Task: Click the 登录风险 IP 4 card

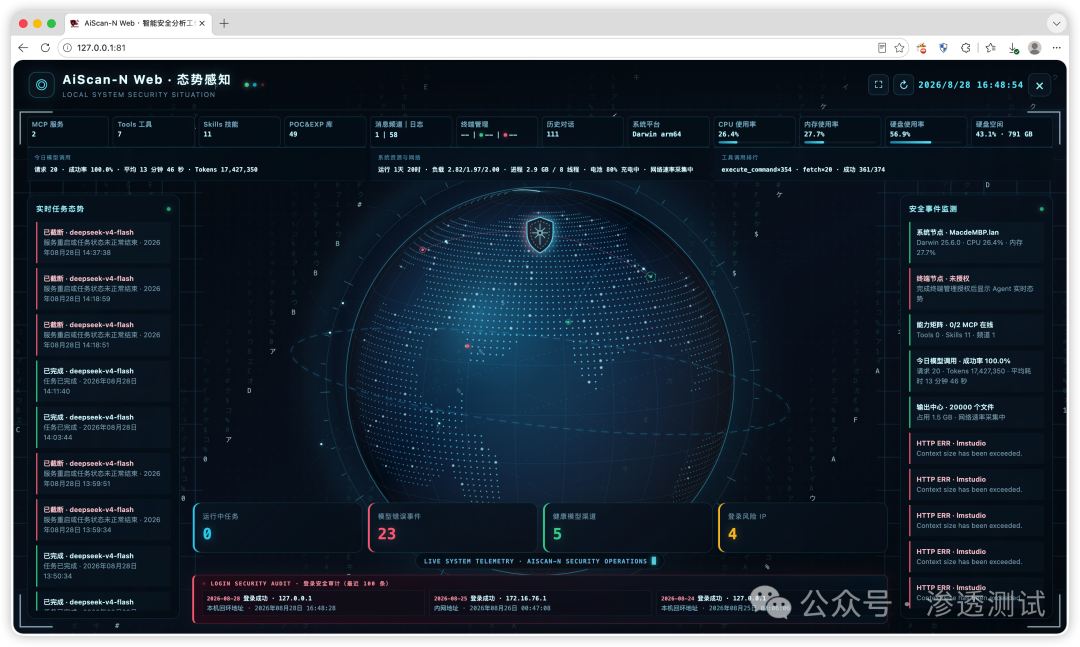Action: pyautogui.click(x=802, y=527)
